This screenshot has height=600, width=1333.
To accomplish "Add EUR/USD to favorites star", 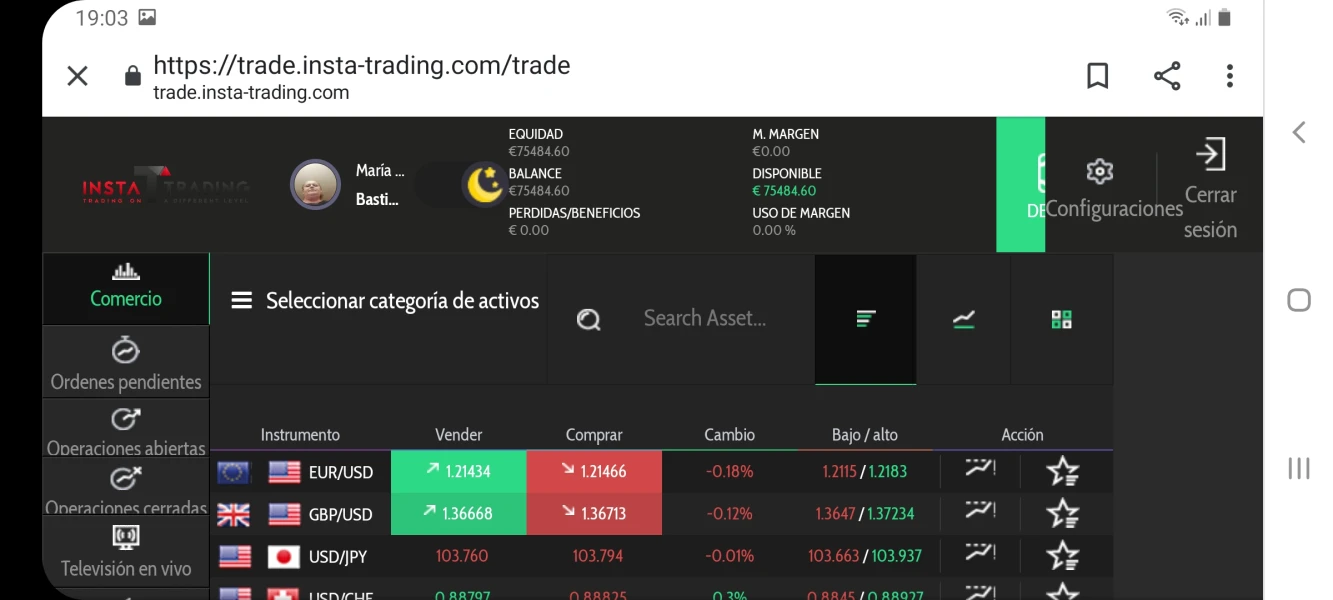I will click(1062, 471).
